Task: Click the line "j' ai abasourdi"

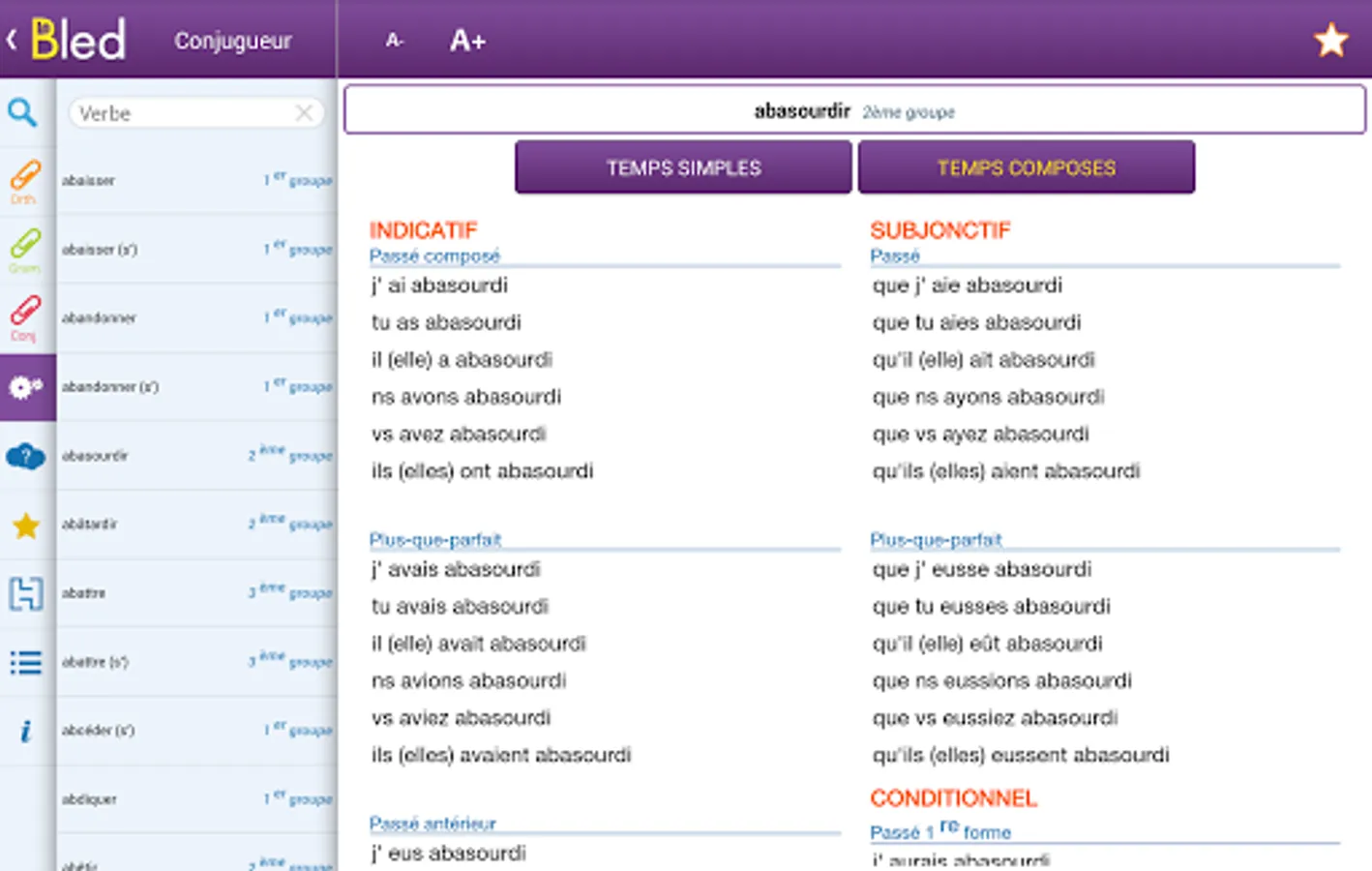Action: tap(439, 285)
